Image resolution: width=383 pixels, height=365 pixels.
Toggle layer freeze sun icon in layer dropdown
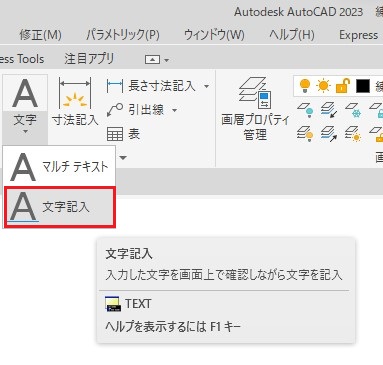coord(323,86)
